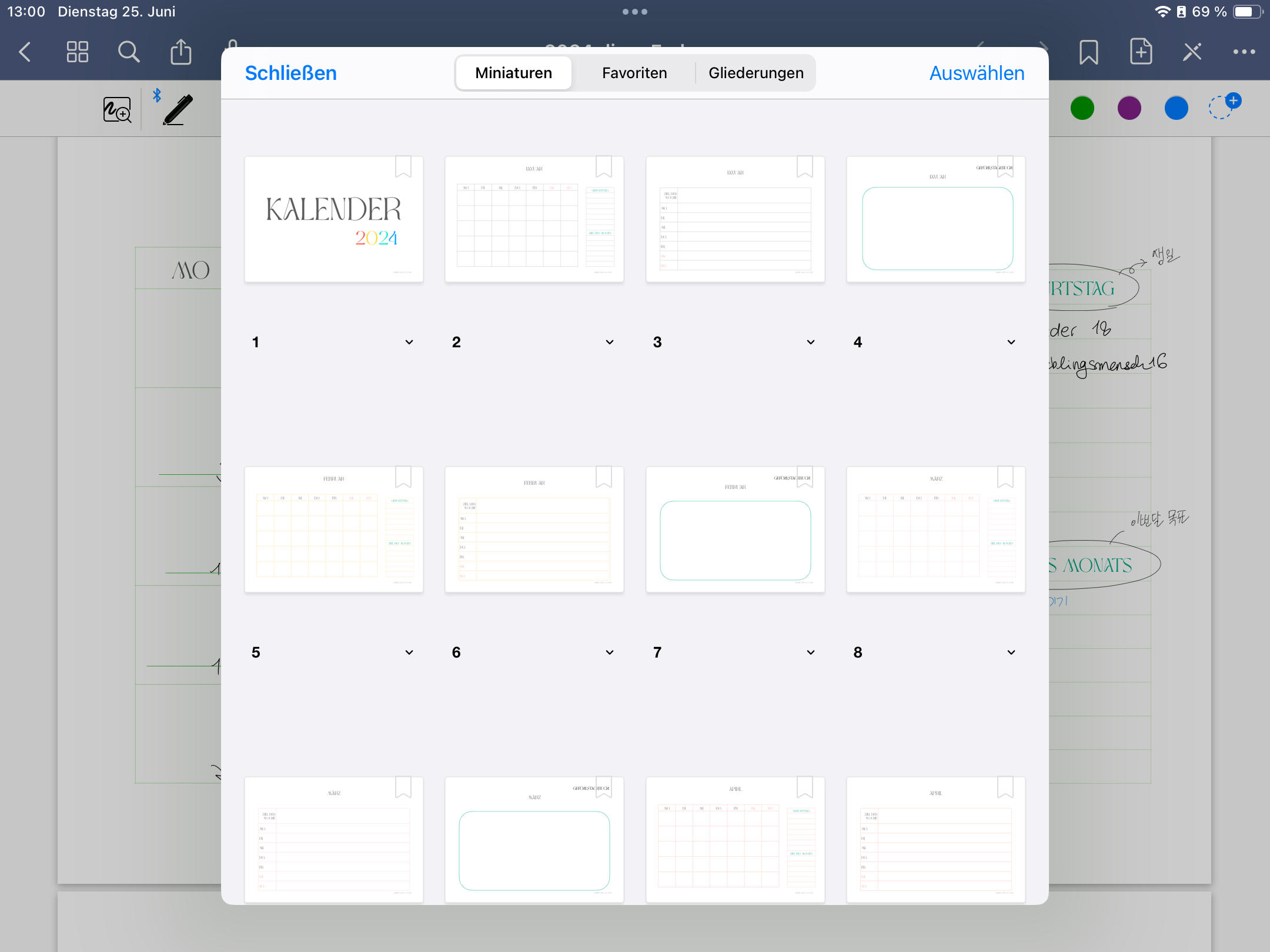This screenshot has height=952, width=1270.
Task: Select the pen tool
Action: pyautogui.click(x=178, y=109)
